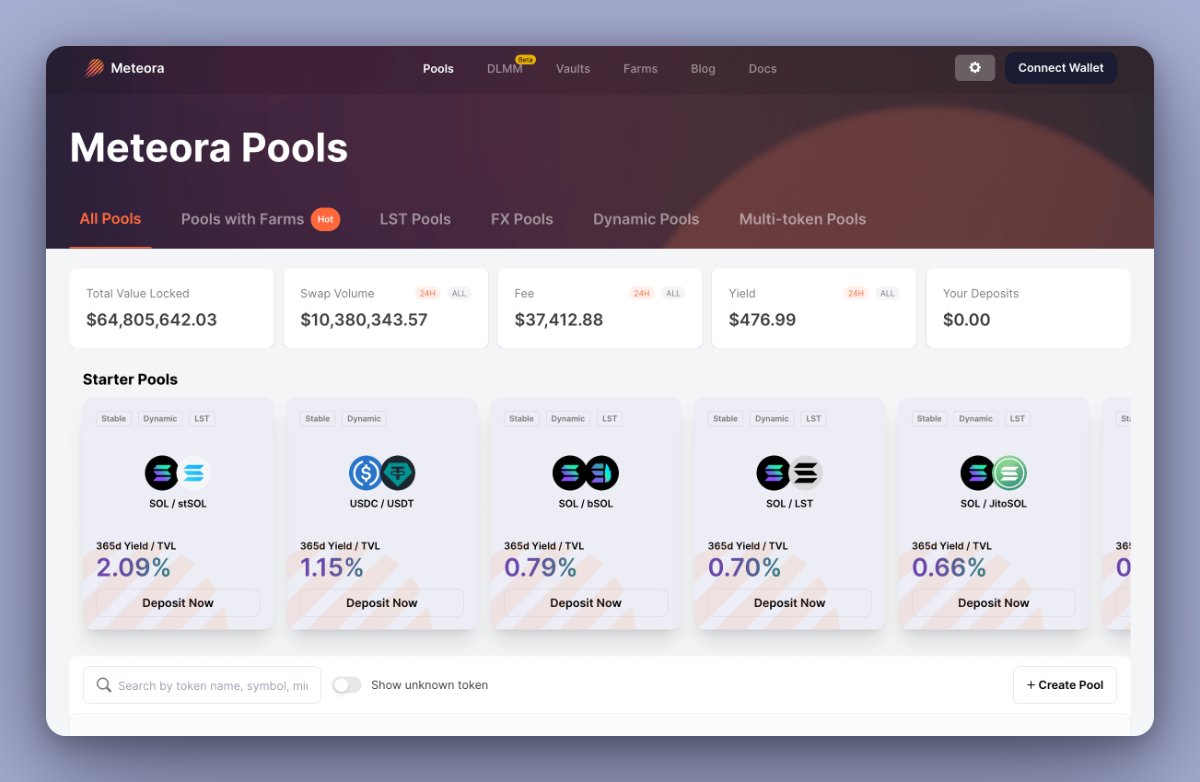Click the LST tag on SOL / stSOL card
1200x782 pixels.
click(x=202, y=419)
